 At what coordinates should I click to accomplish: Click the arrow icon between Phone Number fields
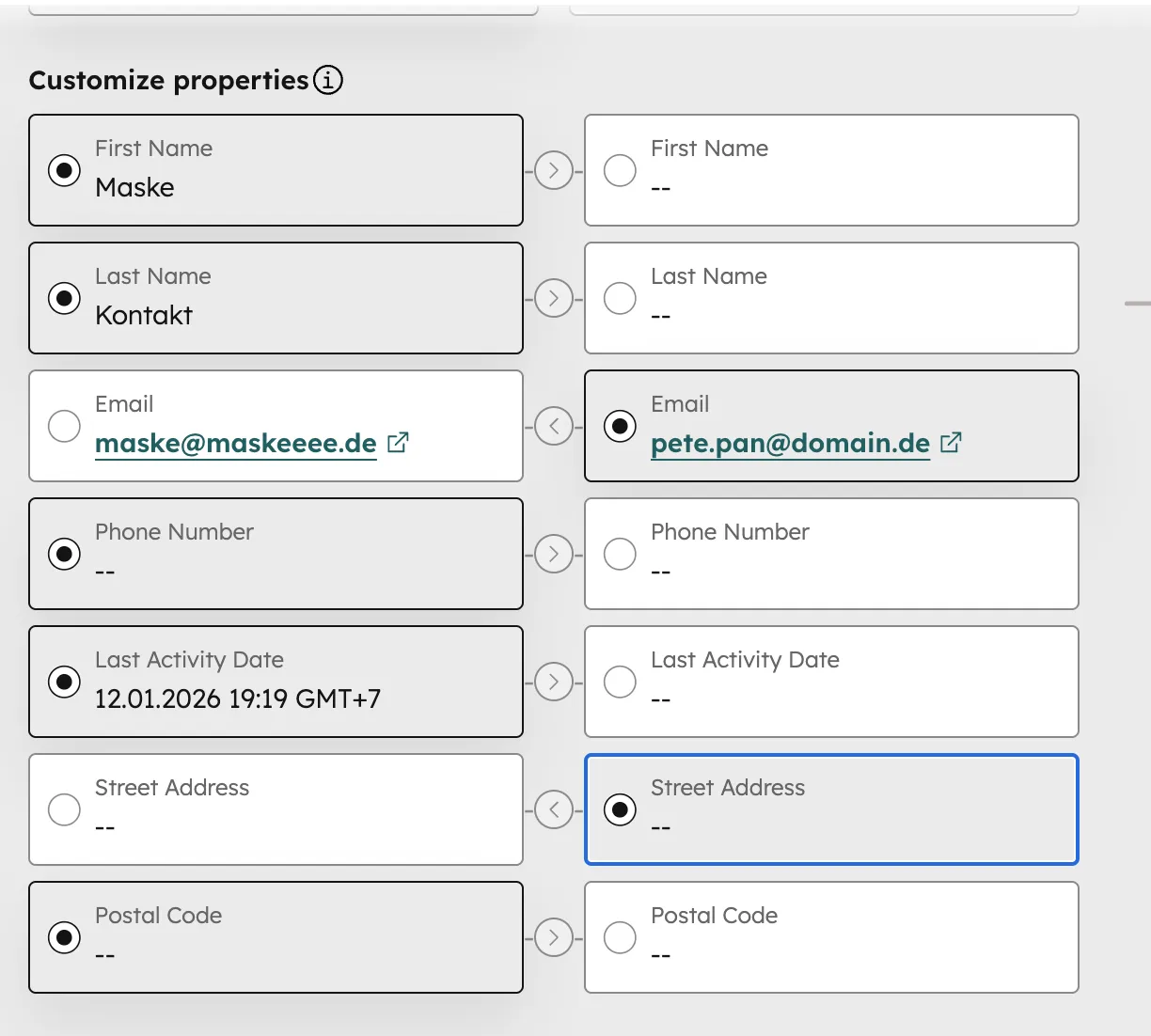pos(554,554)
